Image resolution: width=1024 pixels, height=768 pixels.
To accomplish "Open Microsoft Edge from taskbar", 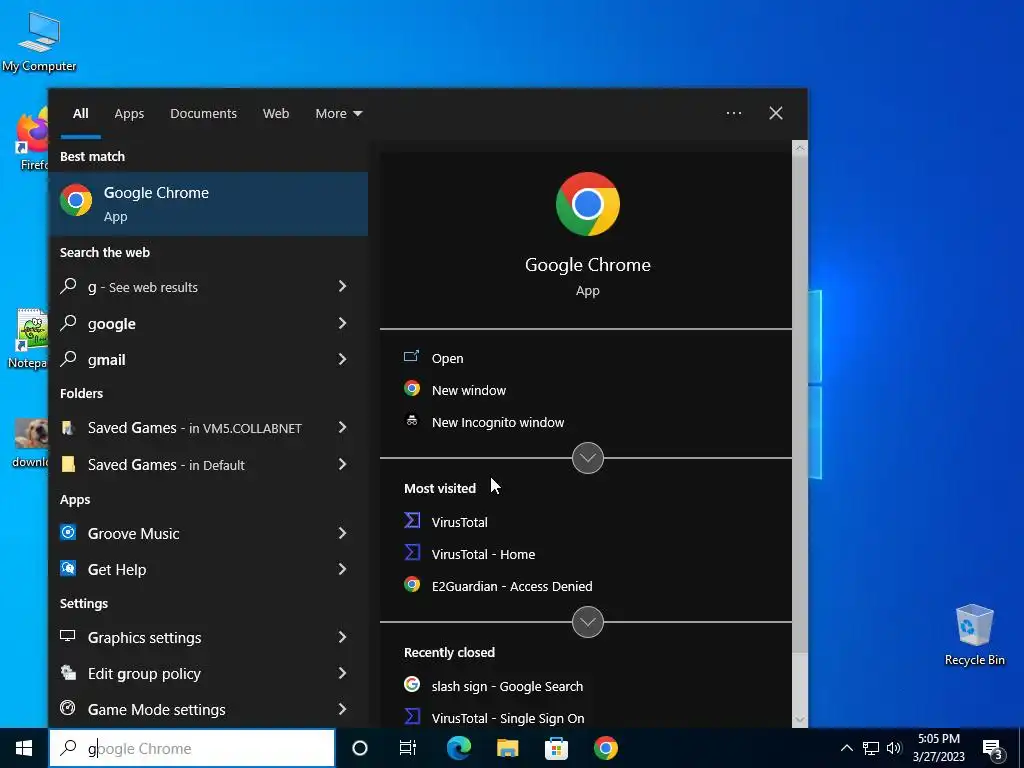I will (459, 748).
